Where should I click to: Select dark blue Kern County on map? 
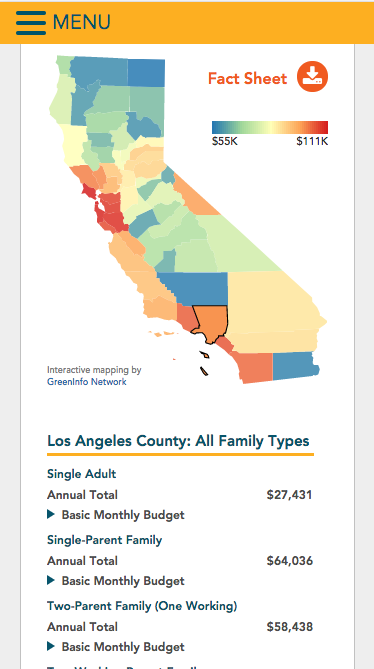pos(196,288)
